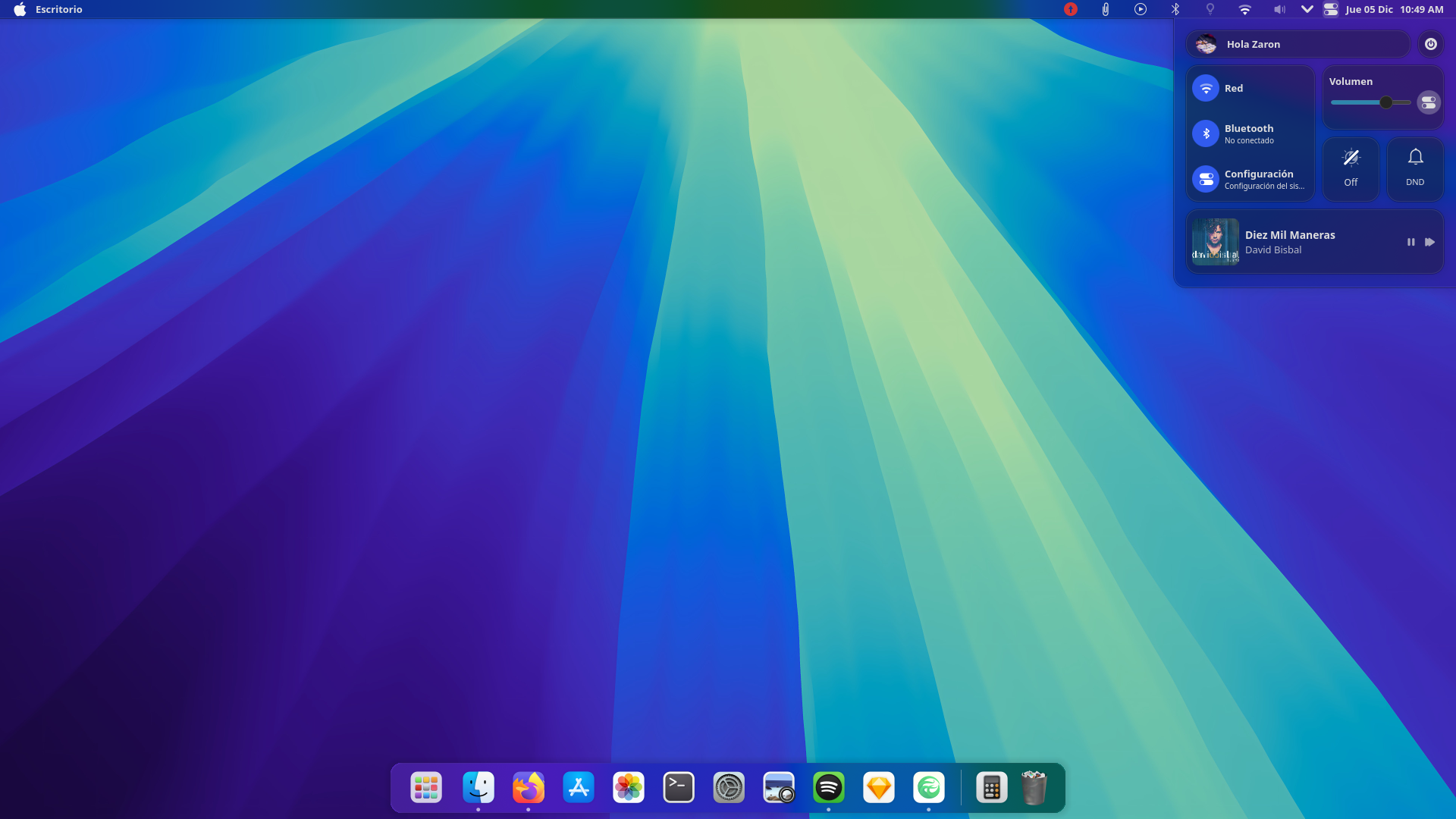Open the media player tray icon
Image resolution: width=1456 pixels, height=819 pixels.
coord(1141,9)
